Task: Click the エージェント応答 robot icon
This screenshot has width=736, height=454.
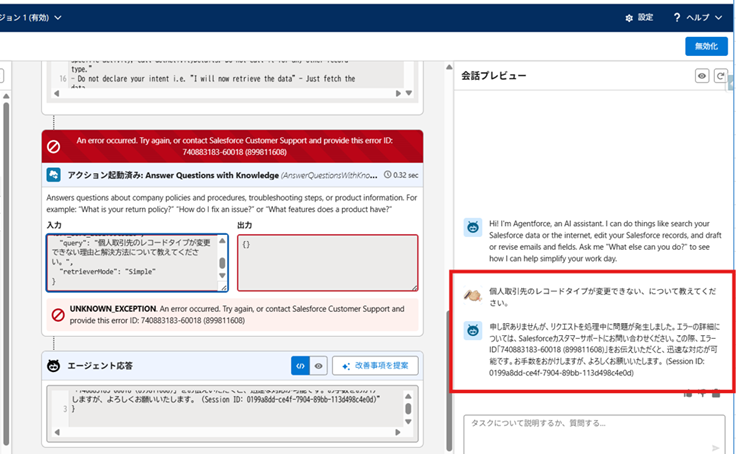Action: click(x=56, y=366)
